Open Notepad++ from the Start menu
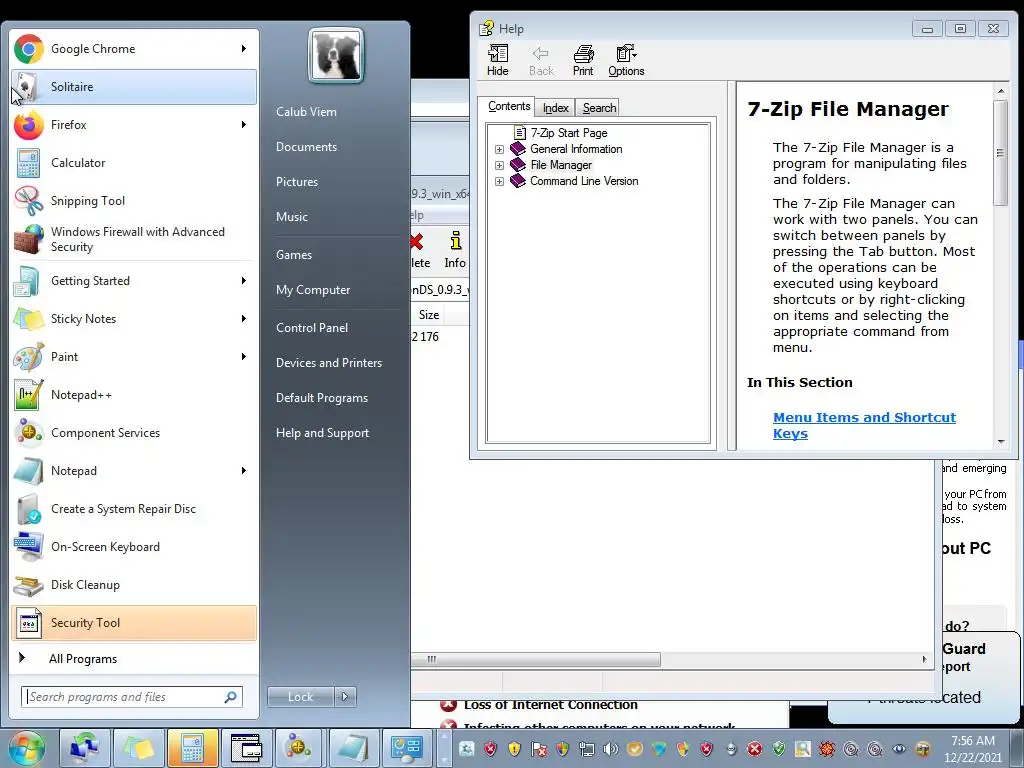The image size is (1024, 768). (134, 394)
